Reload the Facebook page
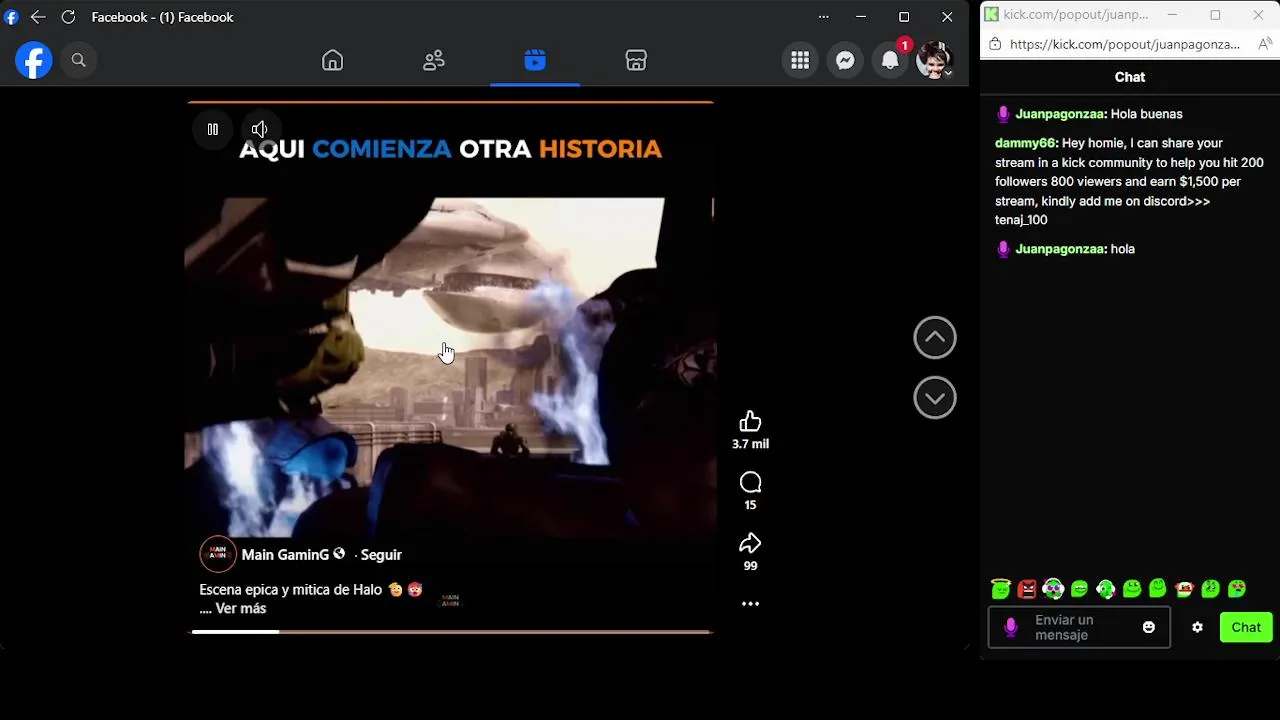1280x720 pixels. click(x=68, y=17)
